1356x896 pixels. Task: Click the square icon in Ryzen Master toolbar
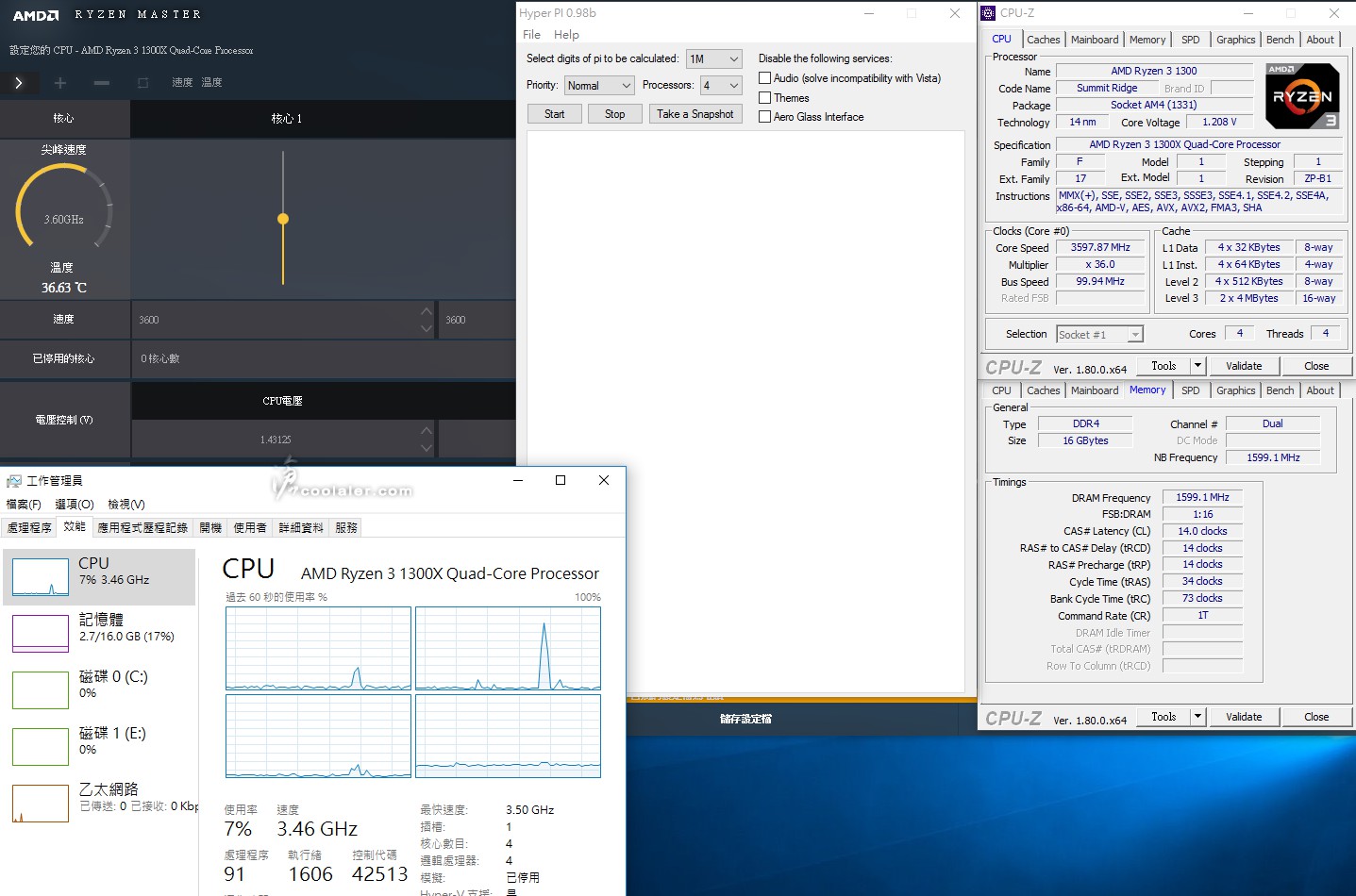[x=143, y=83]
